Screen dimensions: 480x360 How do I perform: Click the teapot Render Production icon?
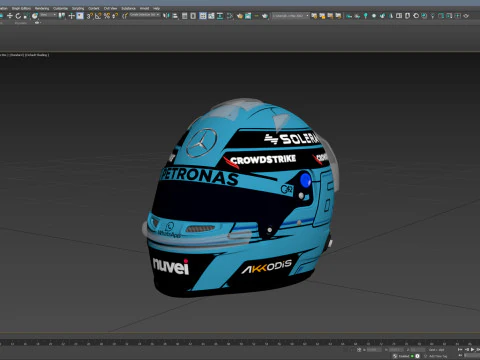point(265,16)
